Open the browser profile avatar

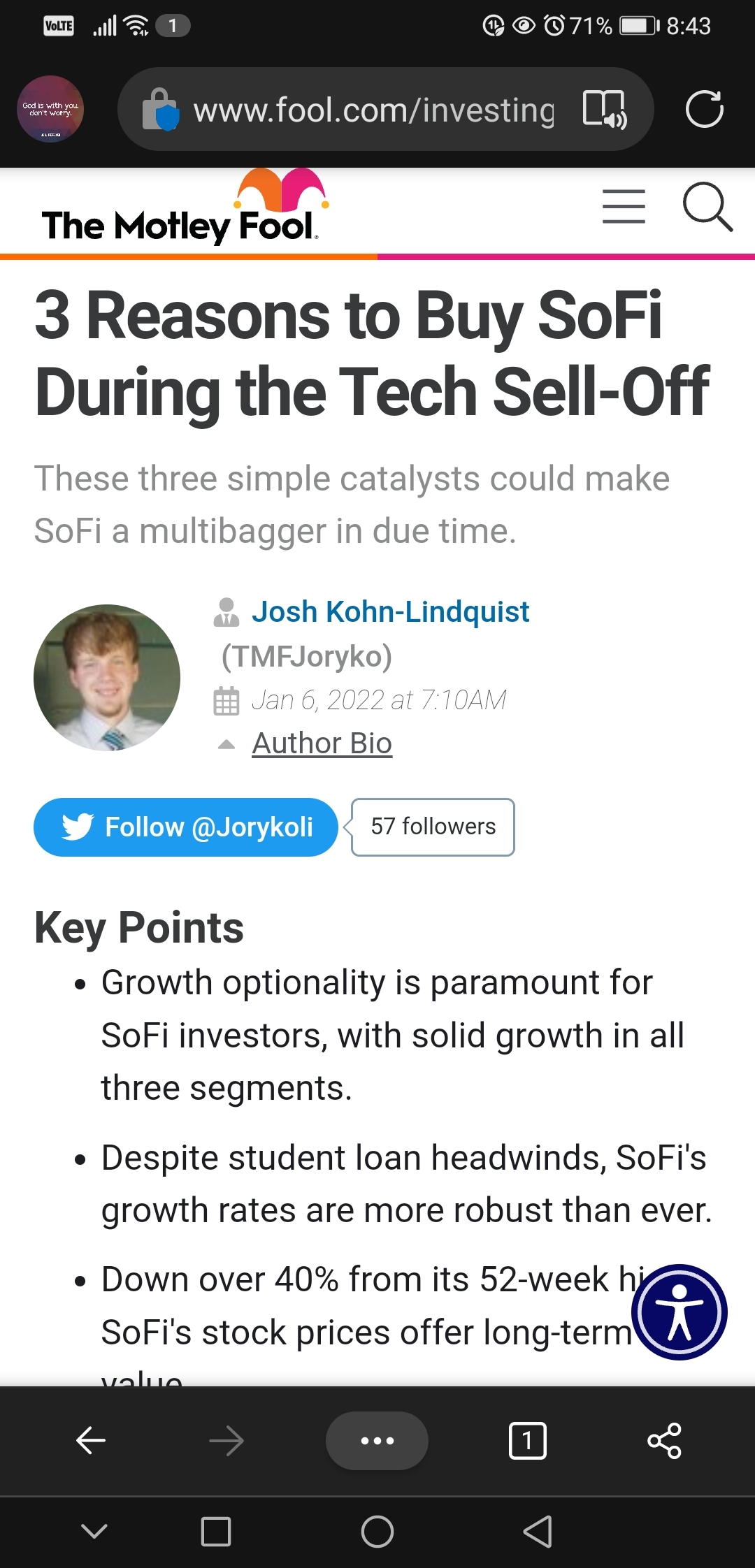click(x=50, y=109)
